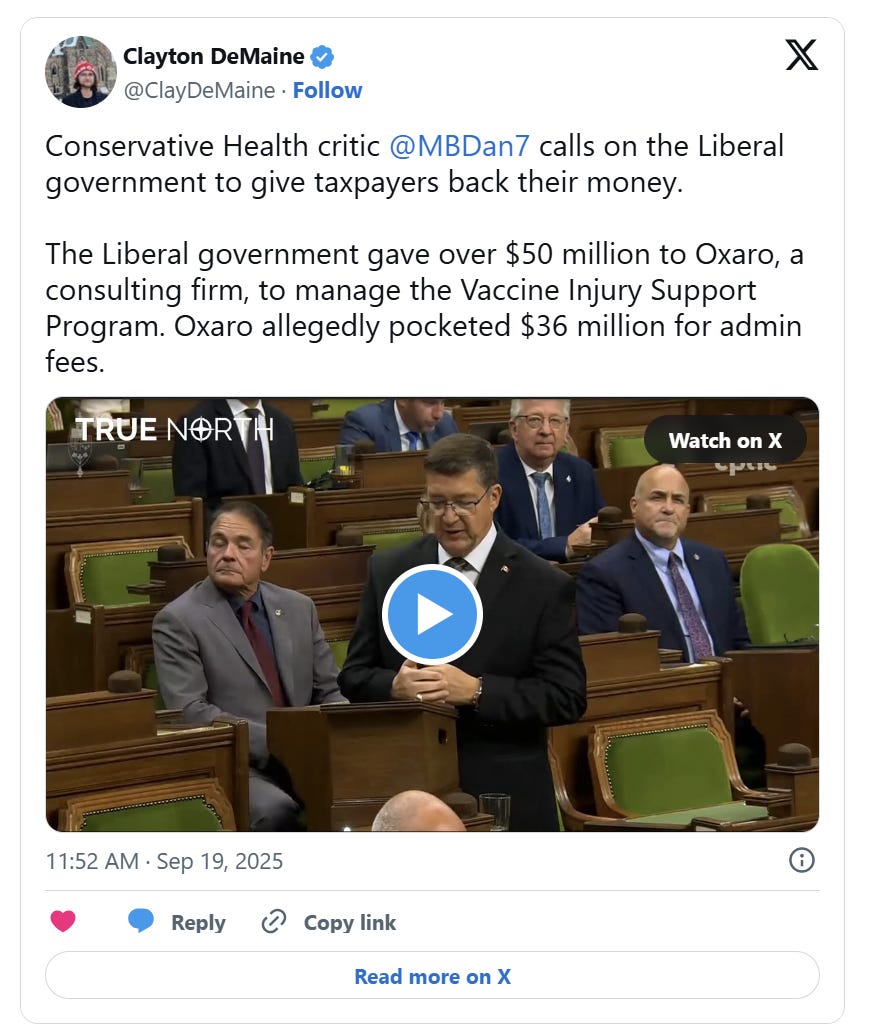This screenshot has width=871, height=1033.
Task: Like the tweet with heart icon
Action: tap(63, 920)
